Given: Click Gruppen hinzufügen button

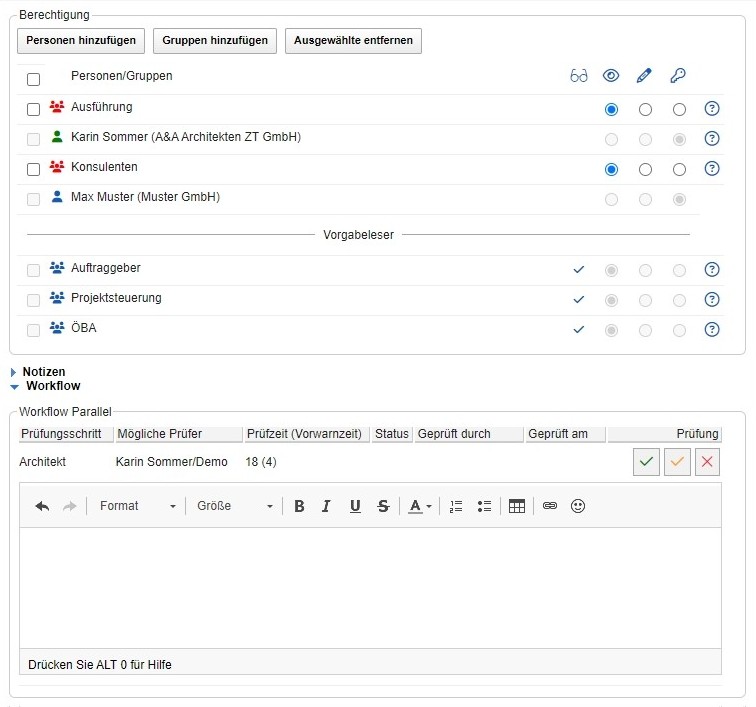Looking at the screenshot, I should pyautogui.click(x=215, y=41).
